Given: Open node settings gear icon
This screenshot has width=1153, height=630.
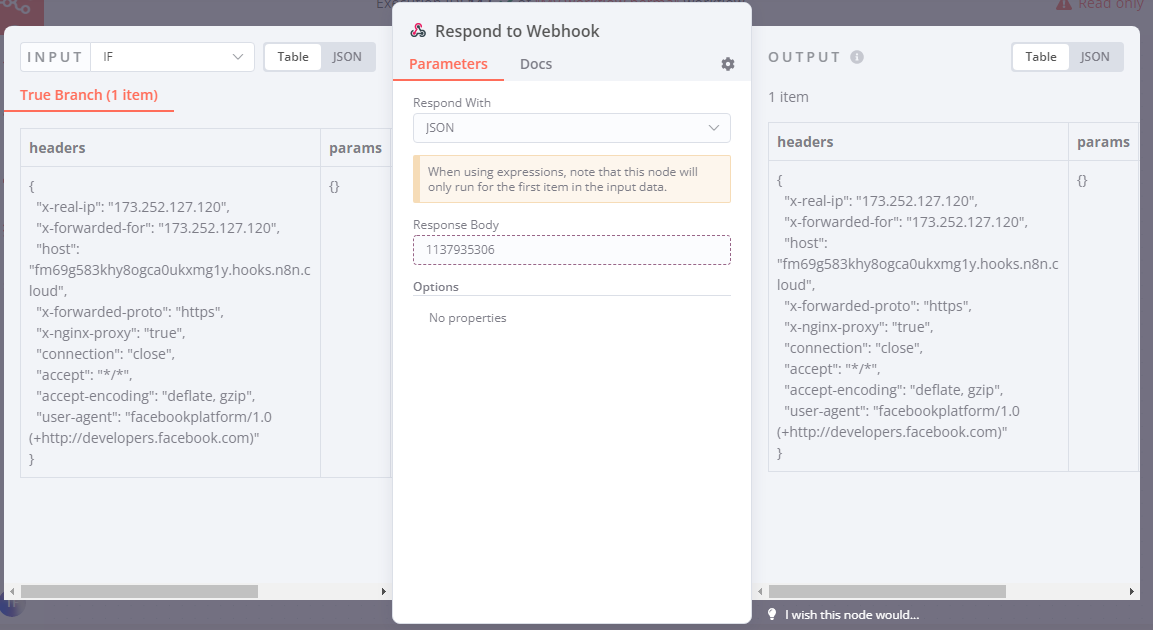Looking at the screenshot, I should 728,64.
